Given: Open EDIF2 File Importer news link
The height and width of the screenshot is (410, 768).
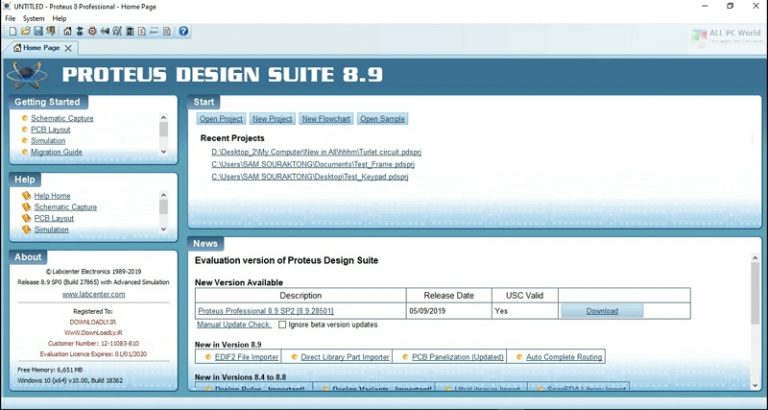Looking at the screenshot, I should (247, 357).
